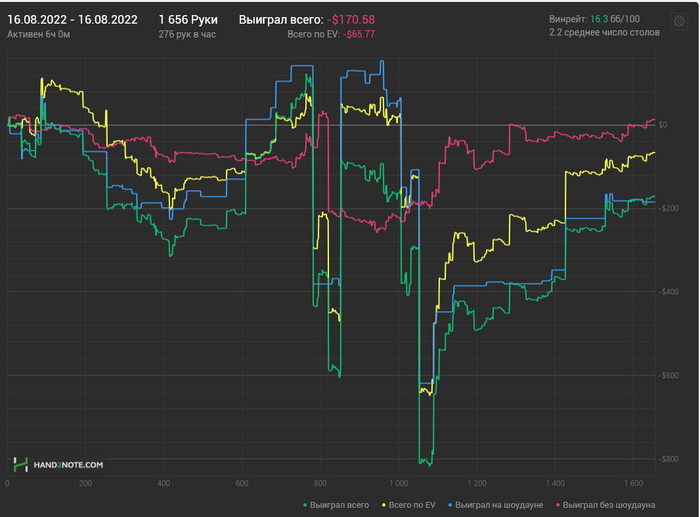Screen dimensions: 700x517
Task: Click the '1 400' x-axis tick label
Action: pos(555,483)
